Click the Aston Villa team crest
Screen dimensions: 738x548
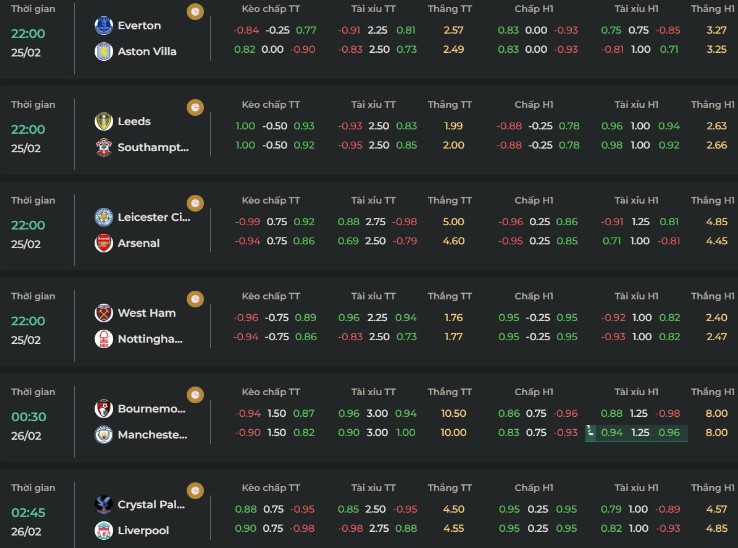pyautogui.click(x=104, y=51)
